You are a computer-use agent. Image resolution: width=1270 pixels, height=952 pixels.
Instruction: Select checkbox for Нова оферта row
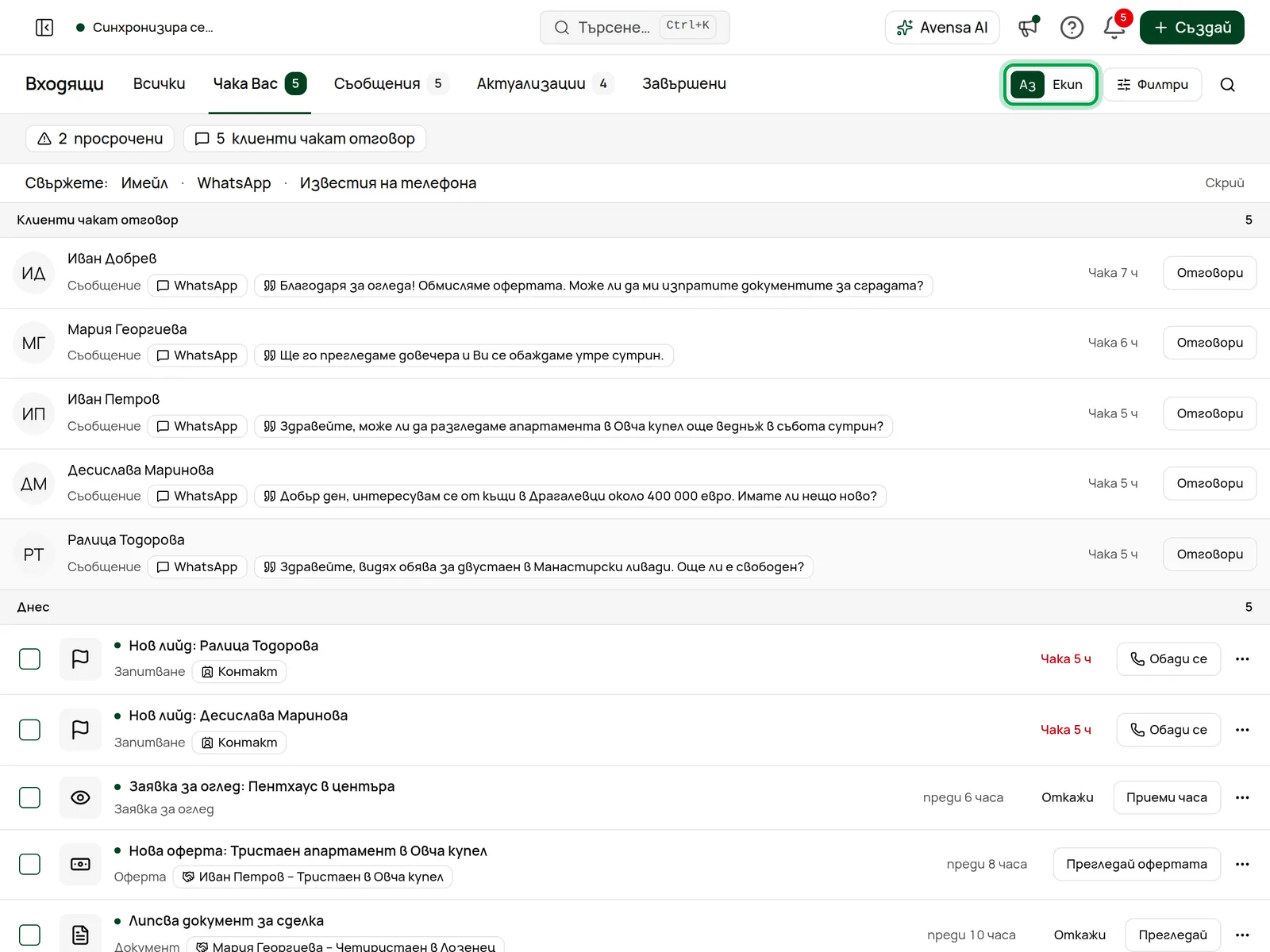[29, 865]
